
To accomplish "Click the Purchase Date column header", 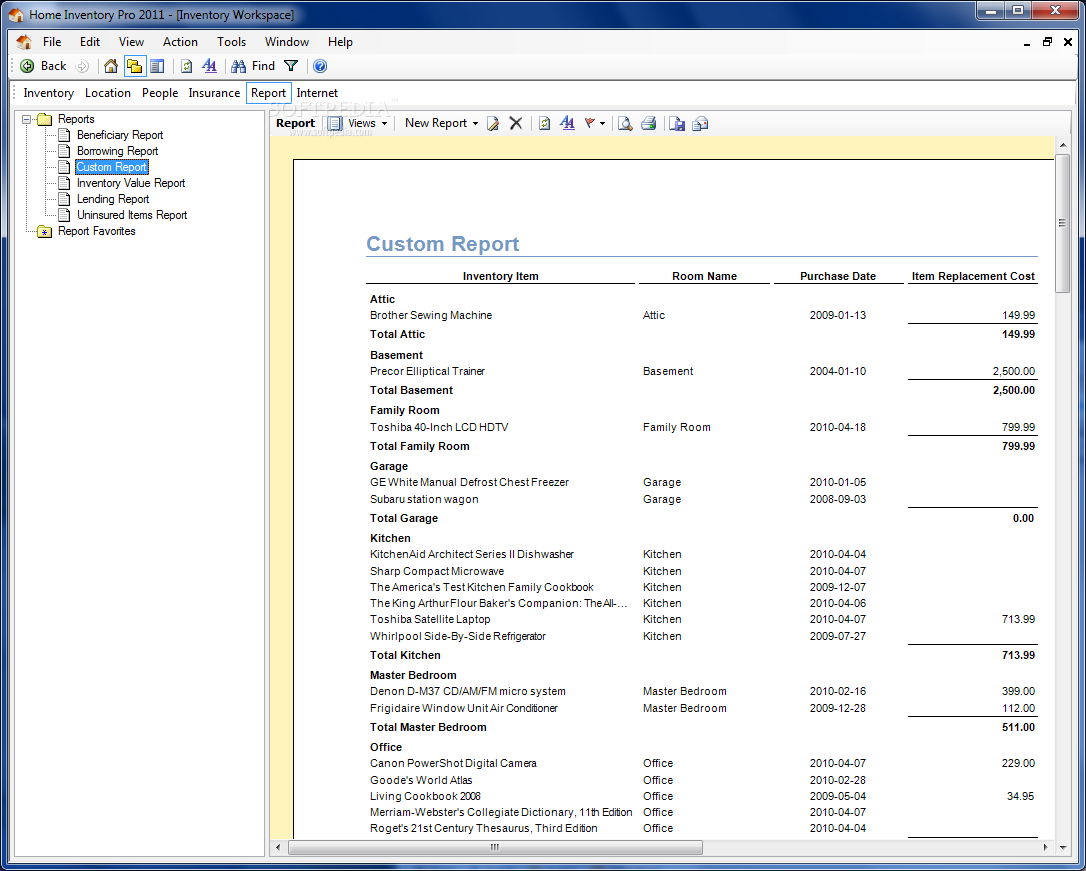I will (837, 276).
